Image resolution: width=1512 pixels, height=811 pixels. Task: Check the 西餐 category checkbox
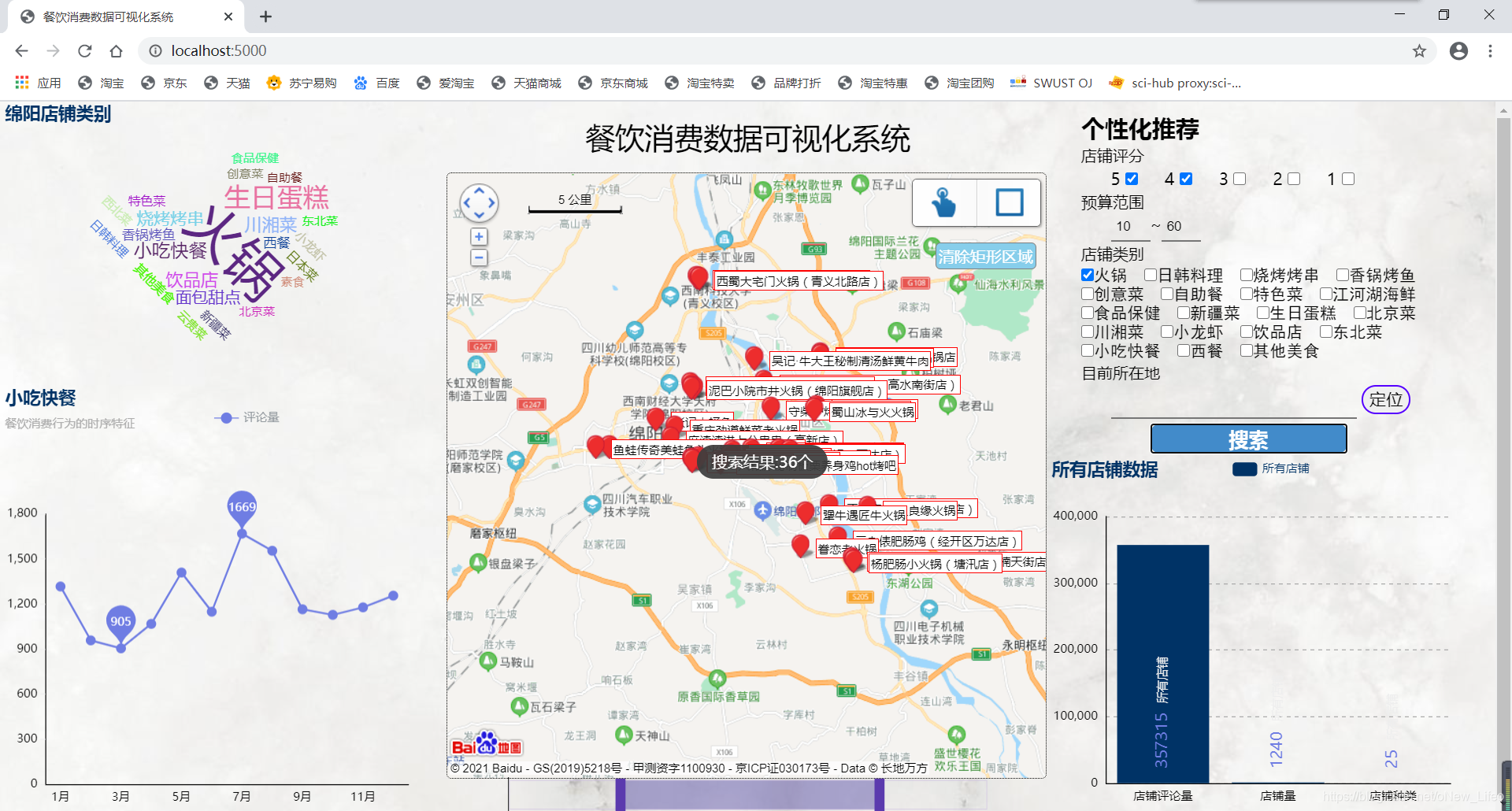pyautogui.click(x=1184, y=350)
